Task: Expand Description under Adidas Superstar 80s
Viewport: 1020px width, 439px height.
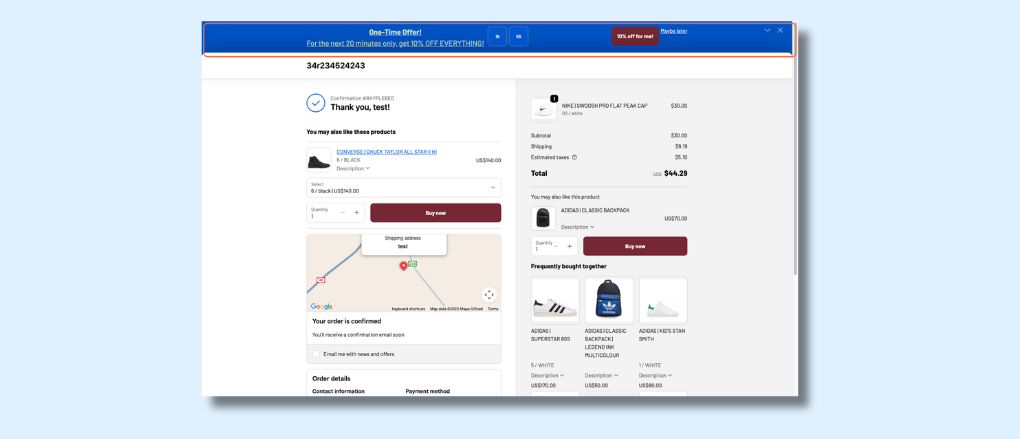Action: 547,375
